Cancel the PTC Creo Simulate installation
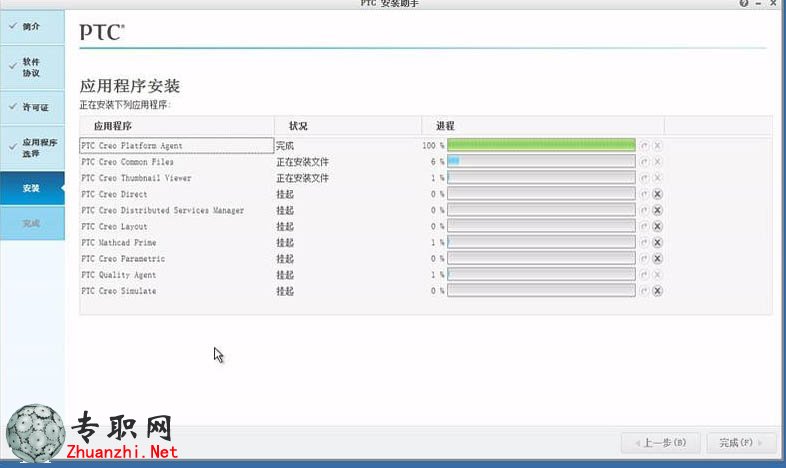 pyautogui.click(x=657, y=291)
